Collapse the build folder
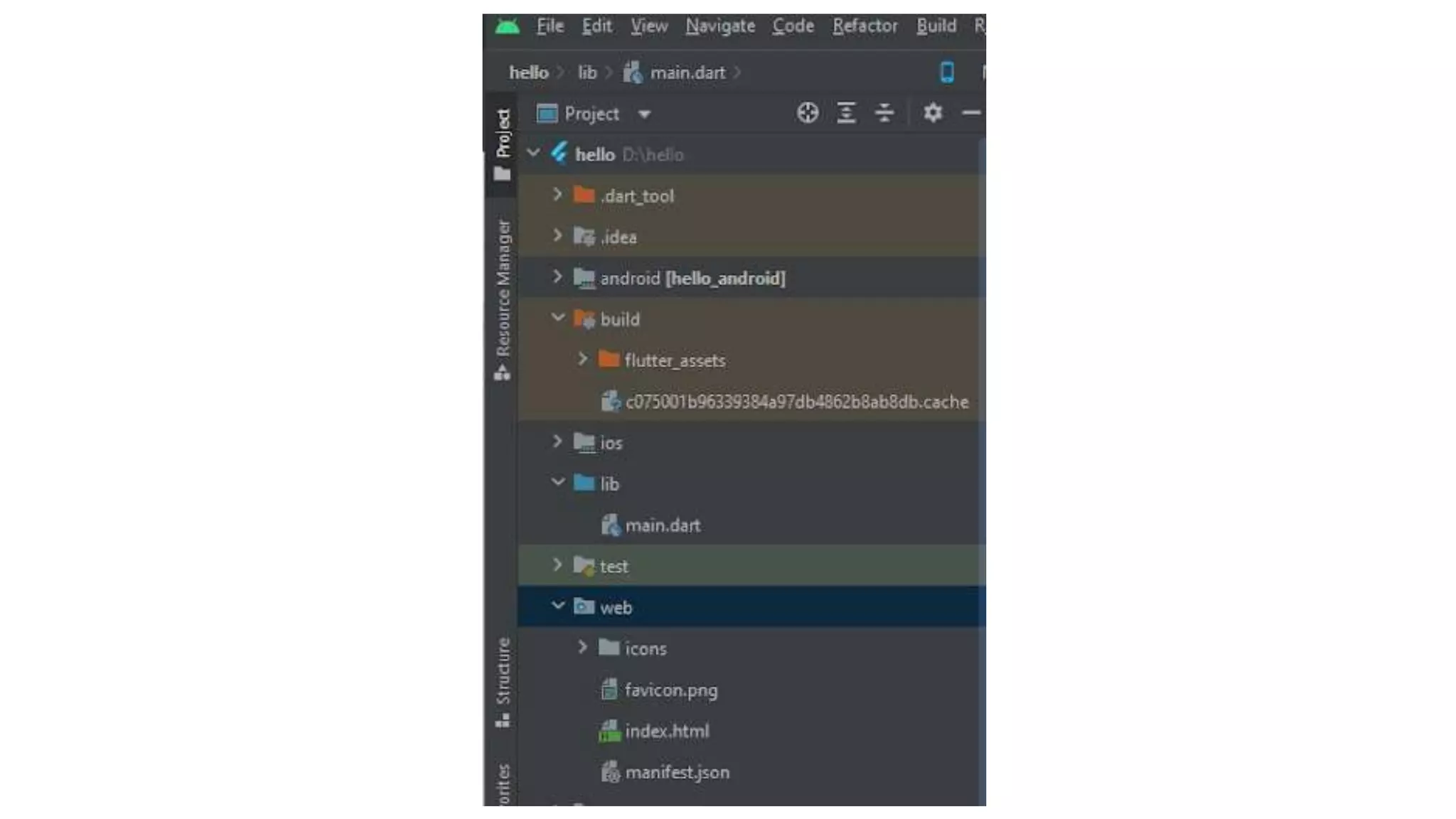1456x819 pixels. tap(557, 318)
